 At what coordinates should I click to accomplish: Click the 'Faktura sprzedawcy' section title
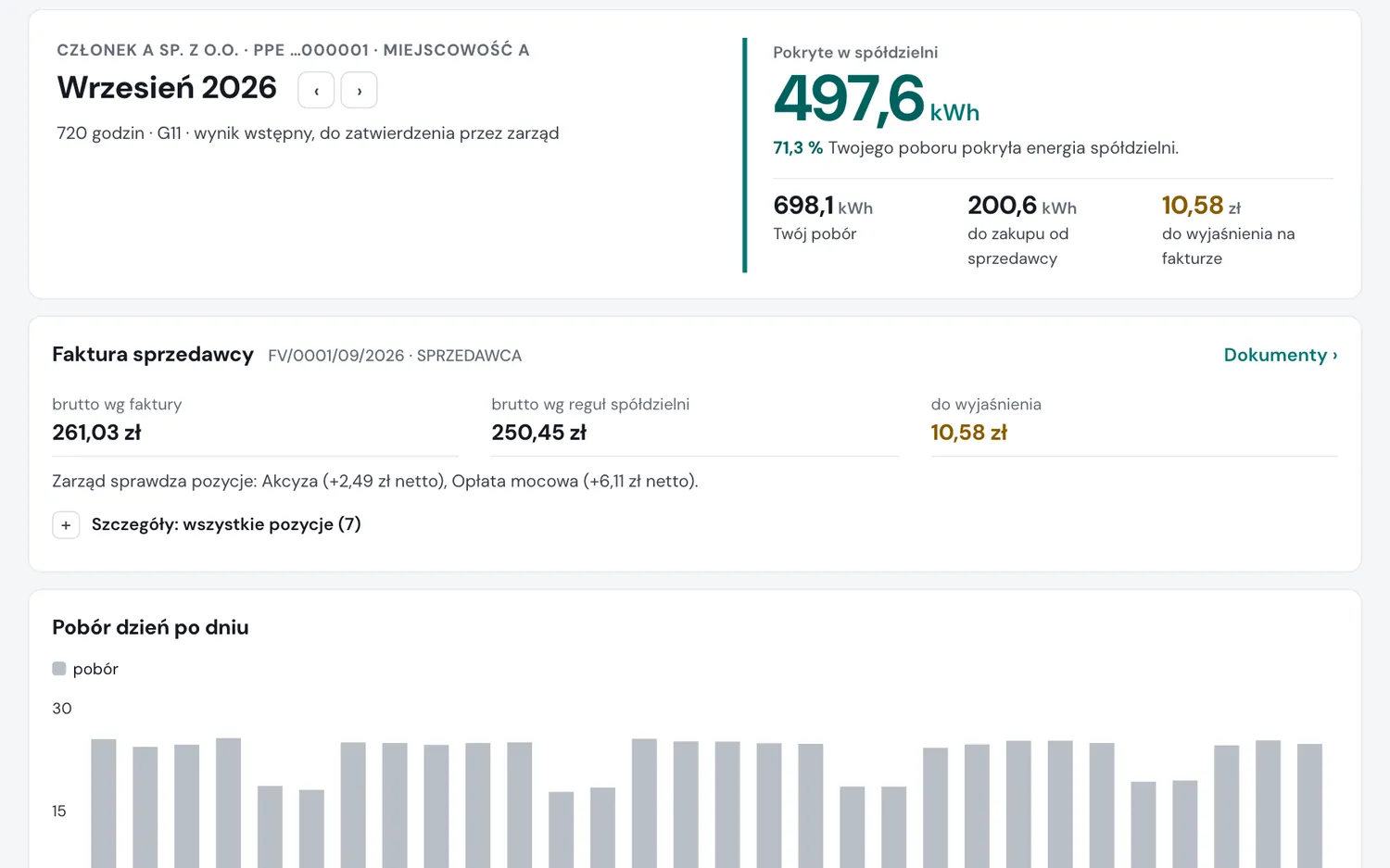click(153, 354)
